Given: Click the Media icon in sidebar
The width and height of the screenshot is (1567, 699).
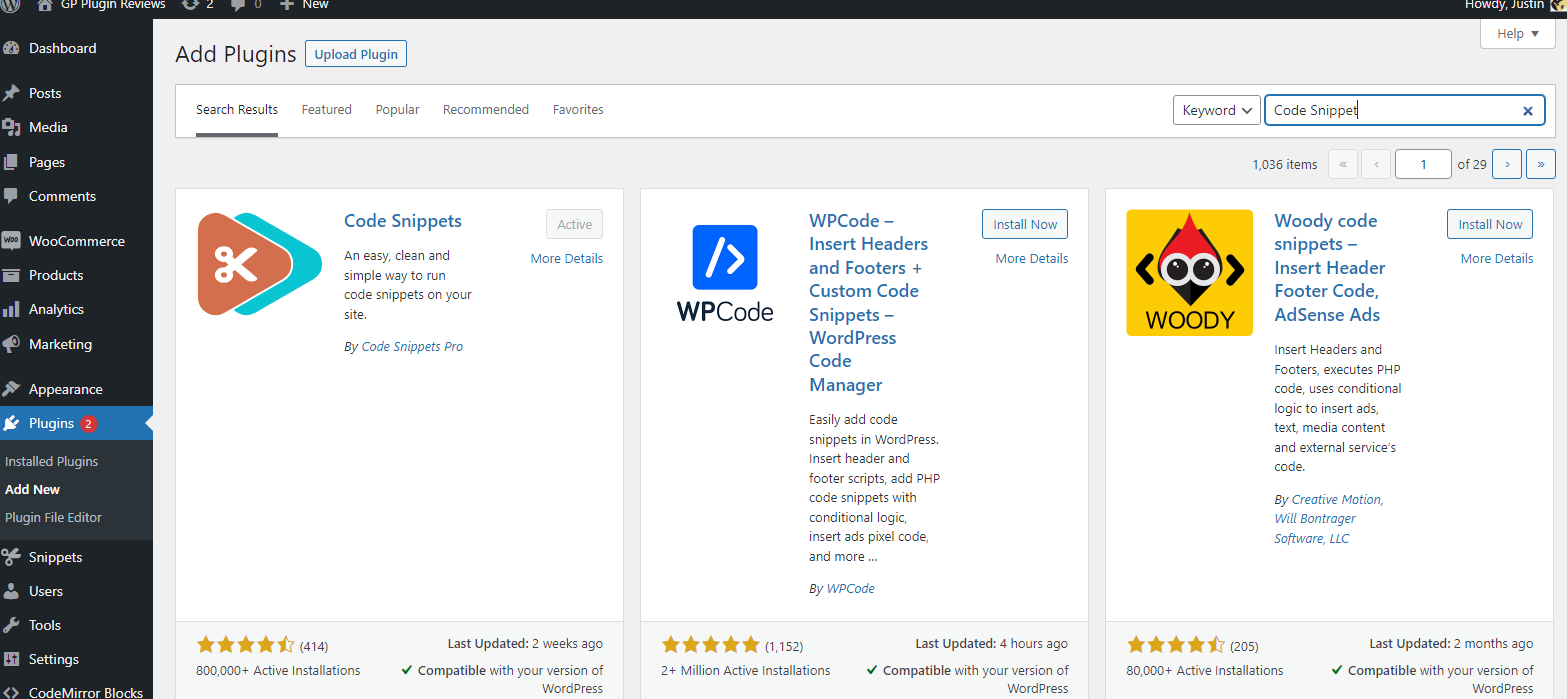Looking at the screenshot, I should pos(12,127).
